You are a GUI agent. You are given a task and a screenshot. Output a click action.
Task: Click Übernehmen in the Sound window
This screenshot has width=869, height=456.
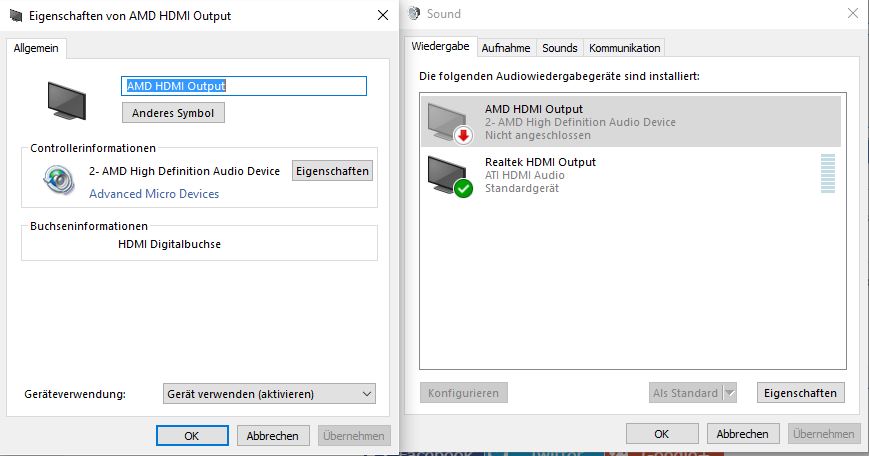pyautogui.click(x=824, y=434)
